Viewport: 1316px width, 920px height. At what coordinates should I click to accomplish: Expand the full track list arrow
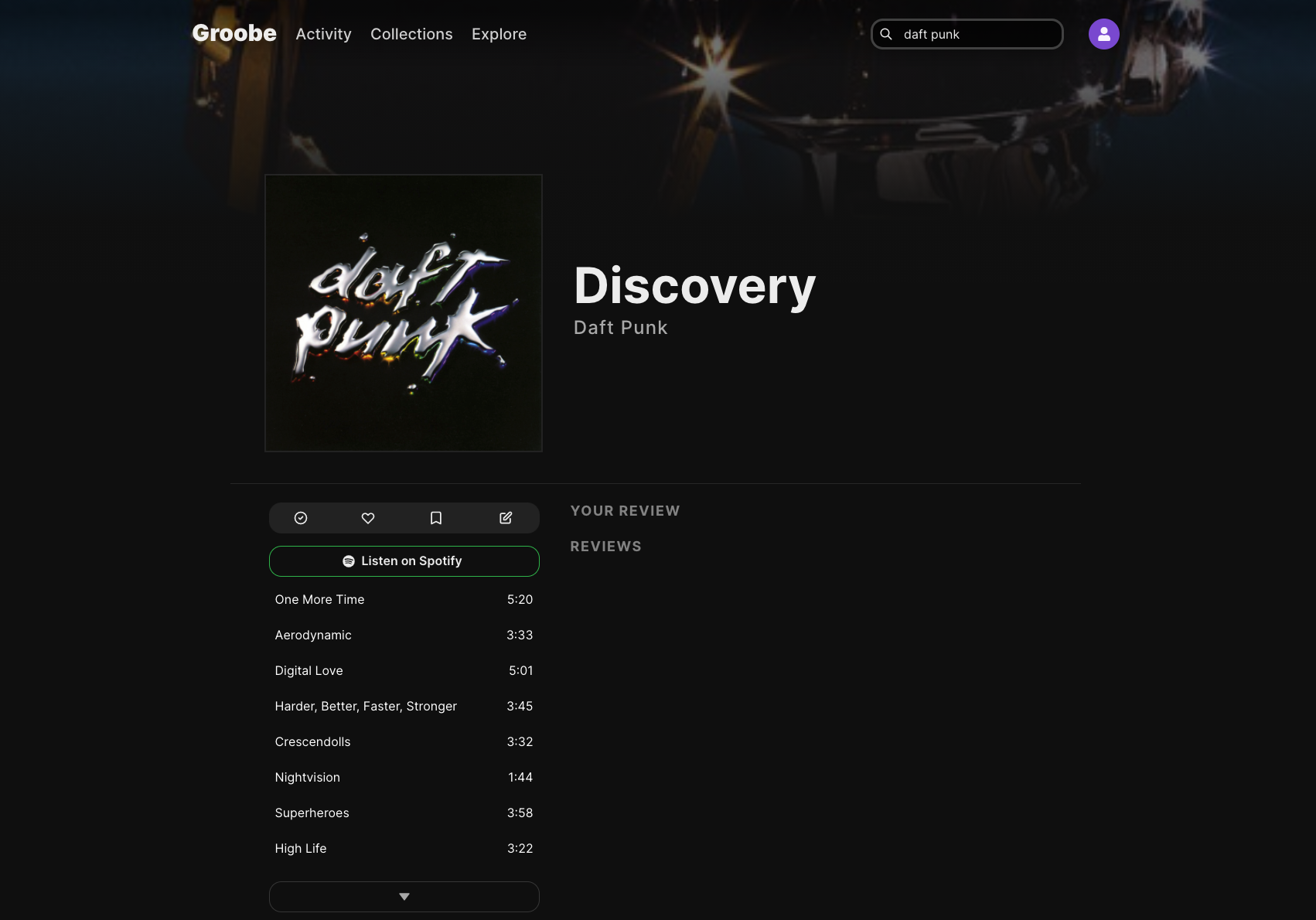[404, 897]
